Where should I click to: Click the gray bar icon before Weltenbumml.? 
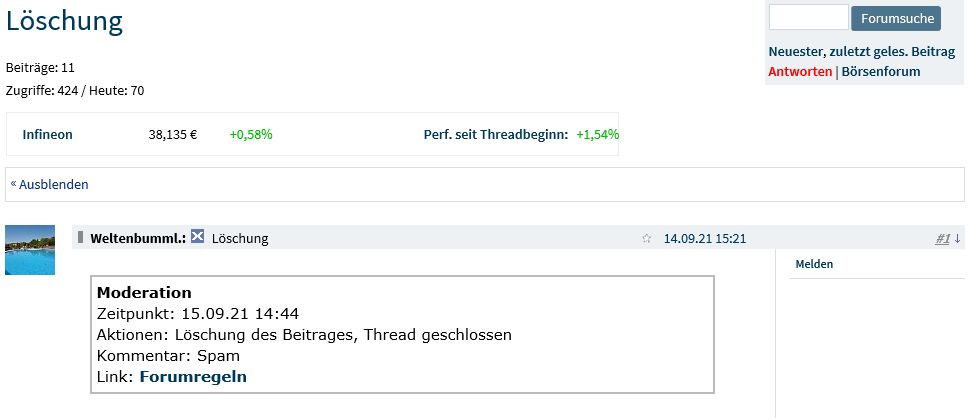pyautogui.click(x=80, y=237)
